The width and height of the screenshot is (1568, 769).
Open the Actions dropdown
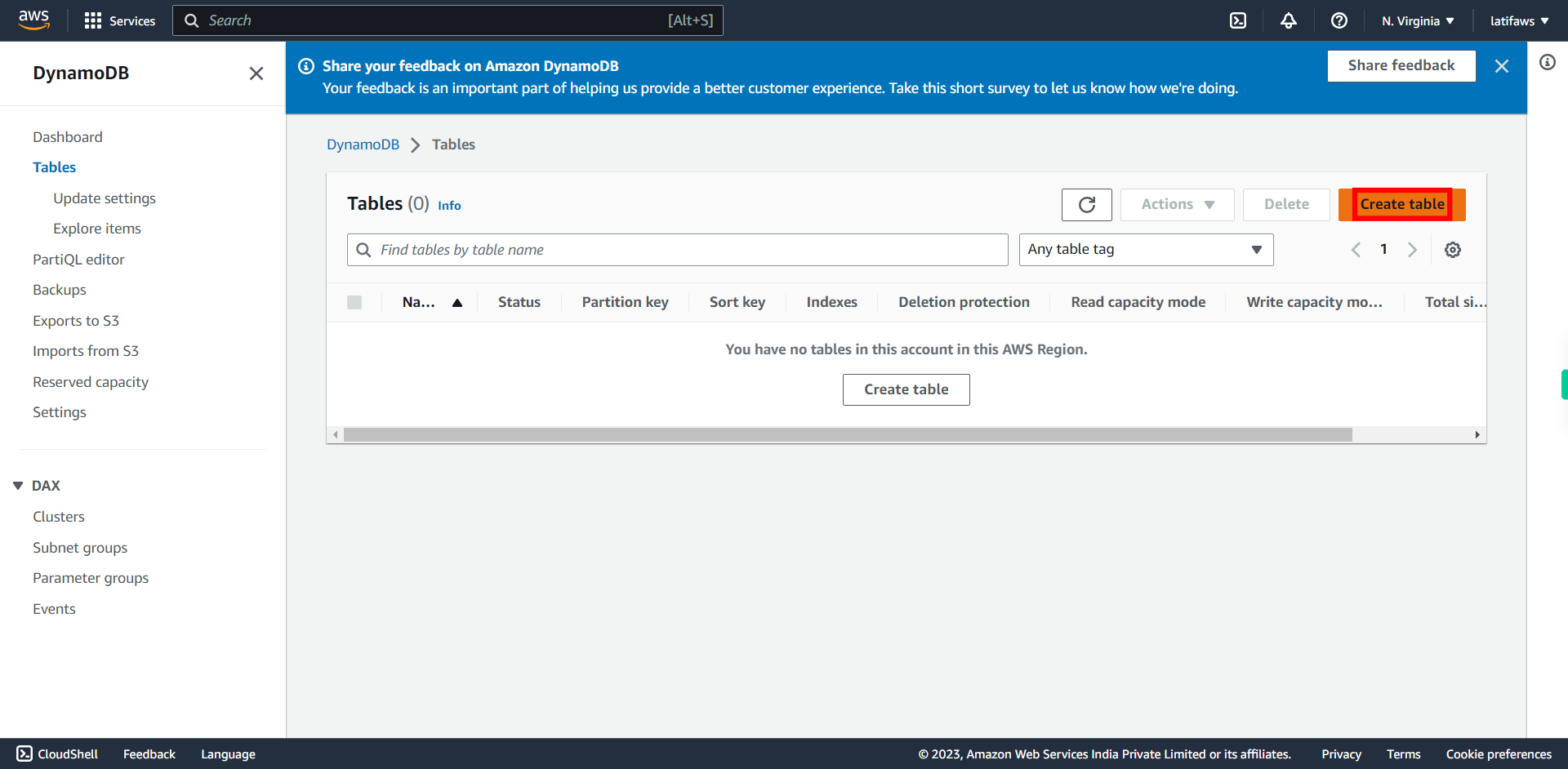tap(1177, 204)
